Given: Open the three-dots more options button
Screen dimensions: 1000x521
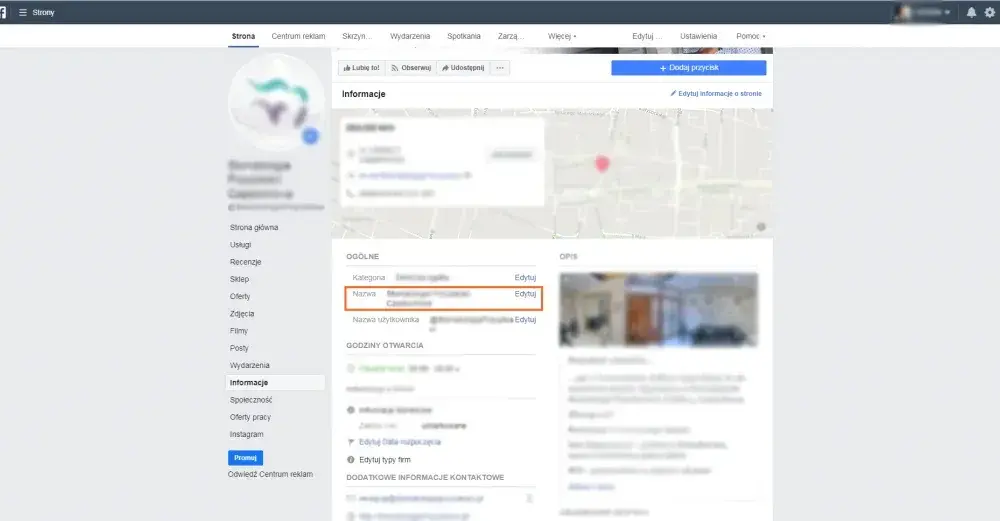Looking at the screenshot, I should pos(500,68).
